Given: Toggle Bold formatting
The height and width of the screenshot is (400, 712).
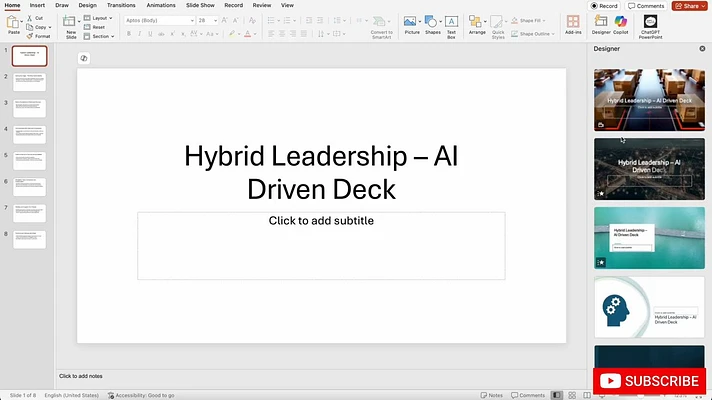Looking at the screenshot, I should (129, 34).
